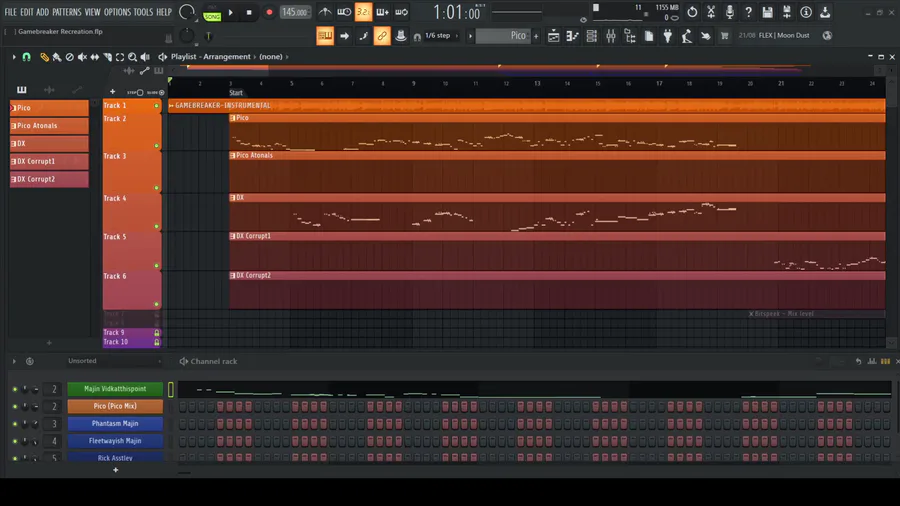Click the GAMEBREAKER-INSTRUMENTAL audio clip

[x=526, y=106]
